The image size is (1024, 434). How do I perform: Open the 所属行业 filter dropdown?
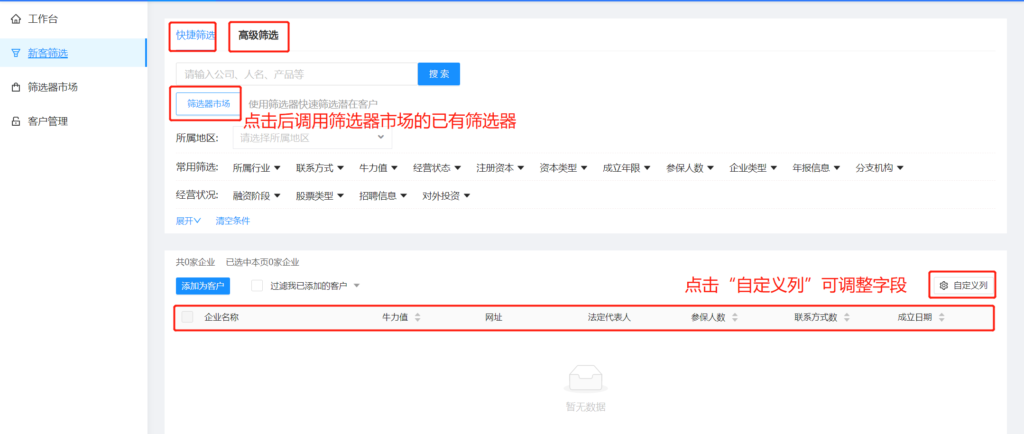(256, 168)
